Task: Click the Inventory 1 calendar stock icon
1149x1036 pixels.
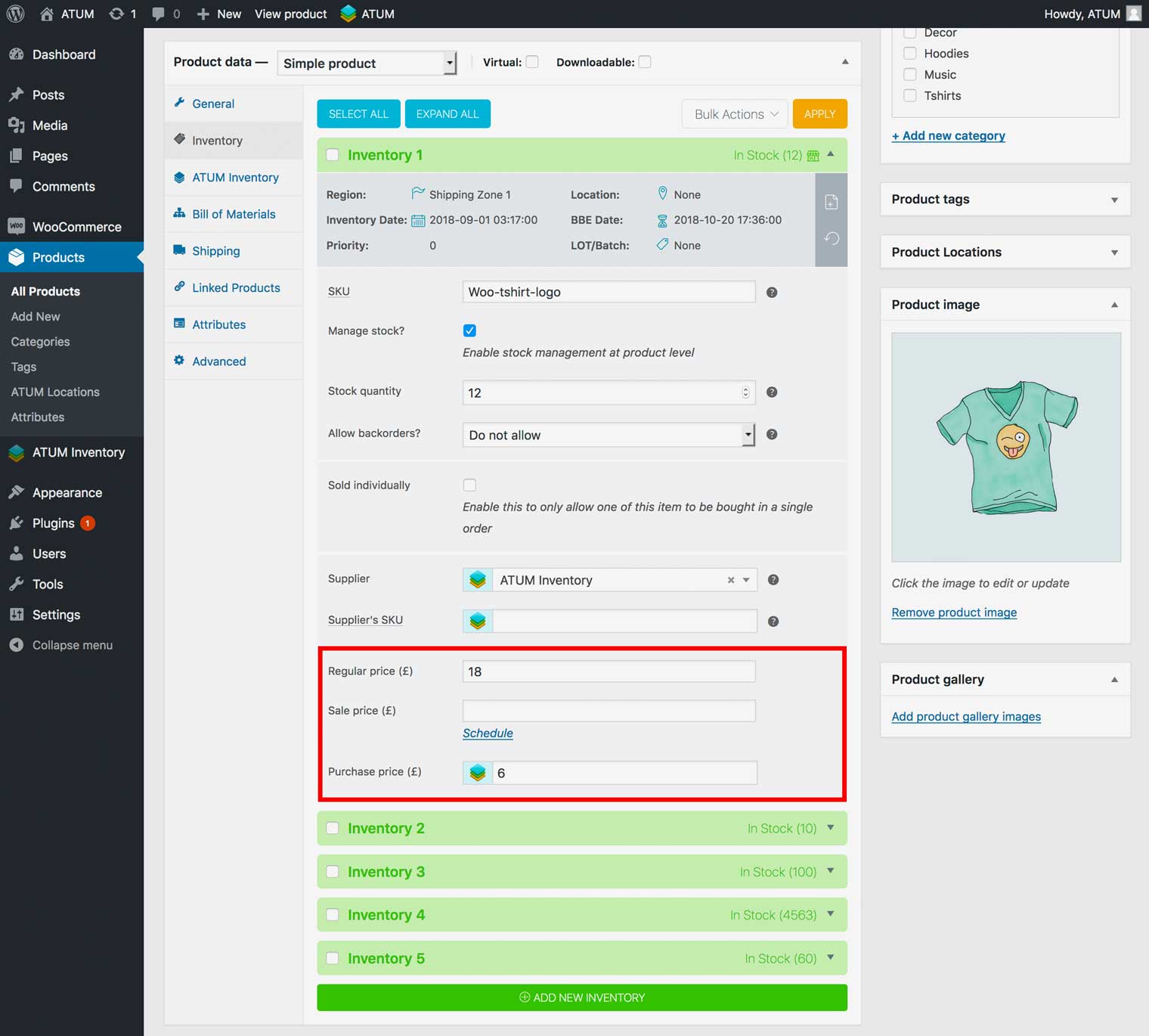Action: tap(813, 156)
